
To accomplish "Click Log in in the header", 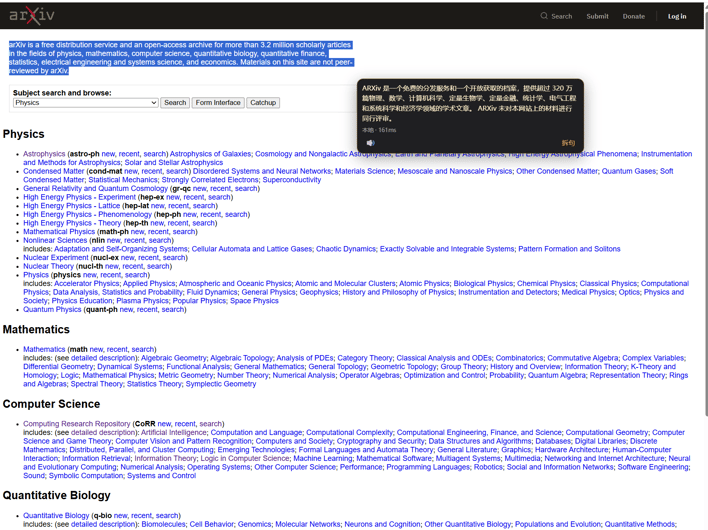I will pyautogui.click(x=677, y=16).
